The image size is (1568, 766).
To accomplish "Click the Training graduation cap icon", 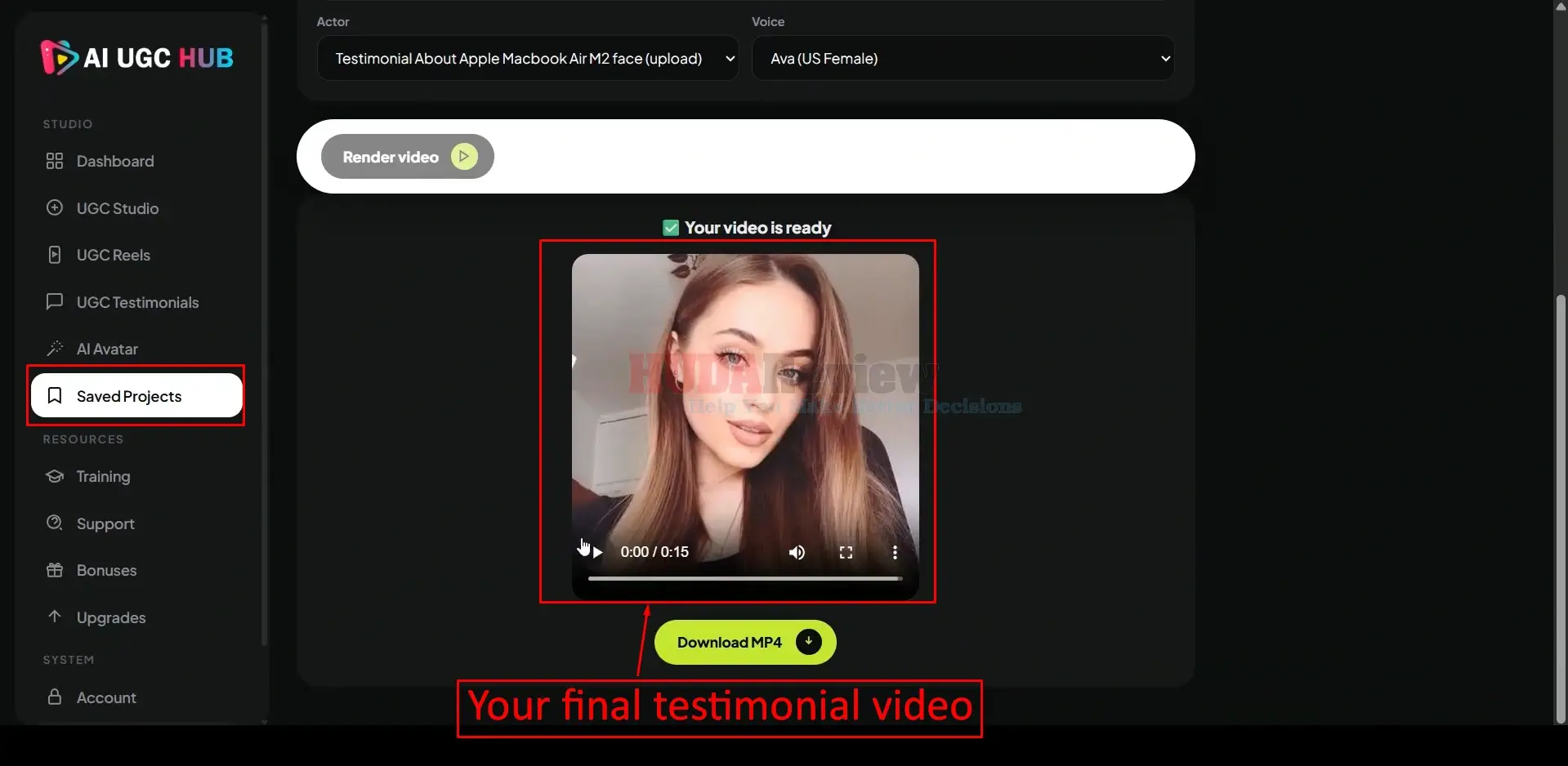I will (55, 476).
